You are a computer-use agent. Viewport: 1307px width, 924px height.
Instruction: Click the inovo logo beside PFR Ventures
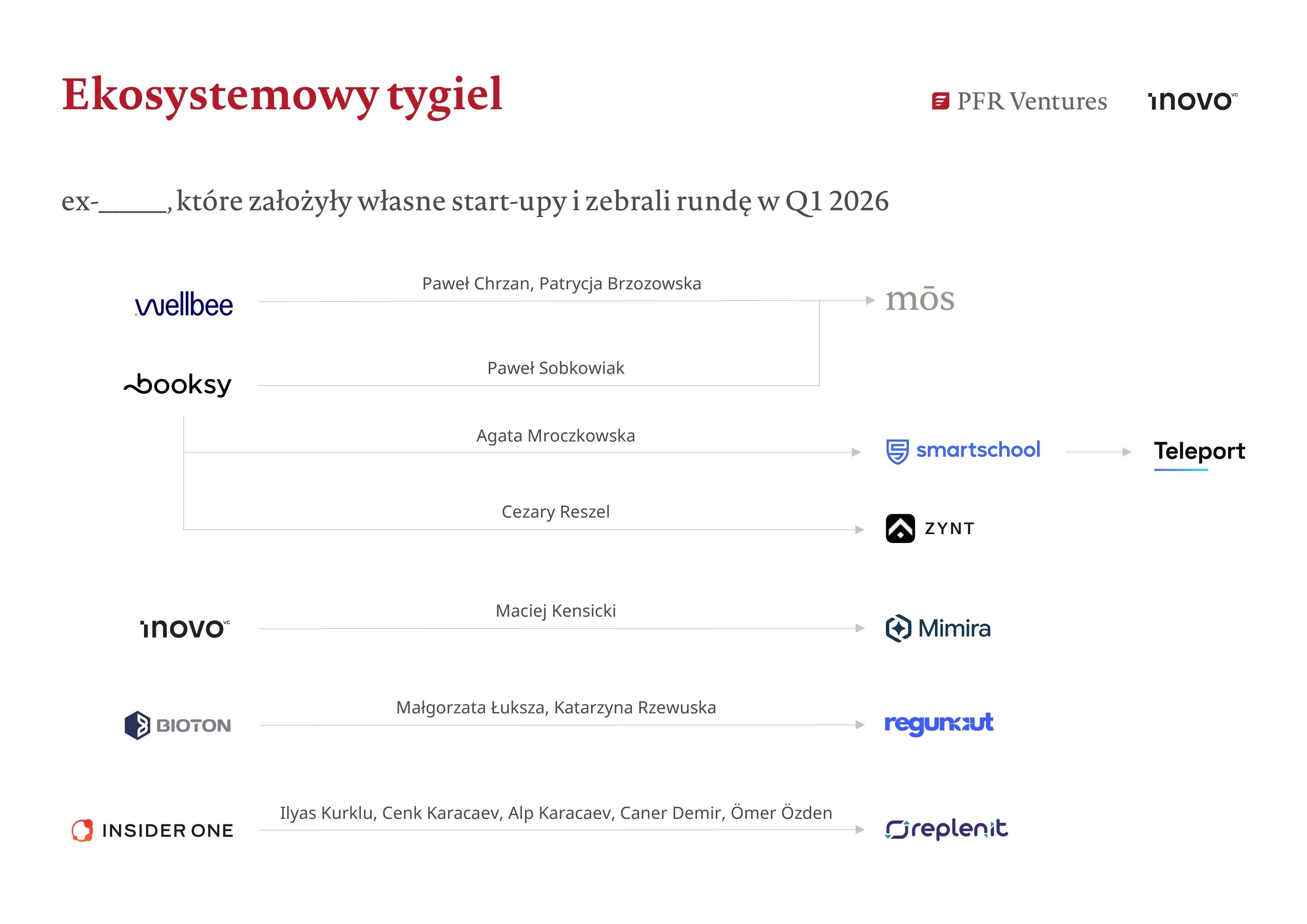[1193, 101]
